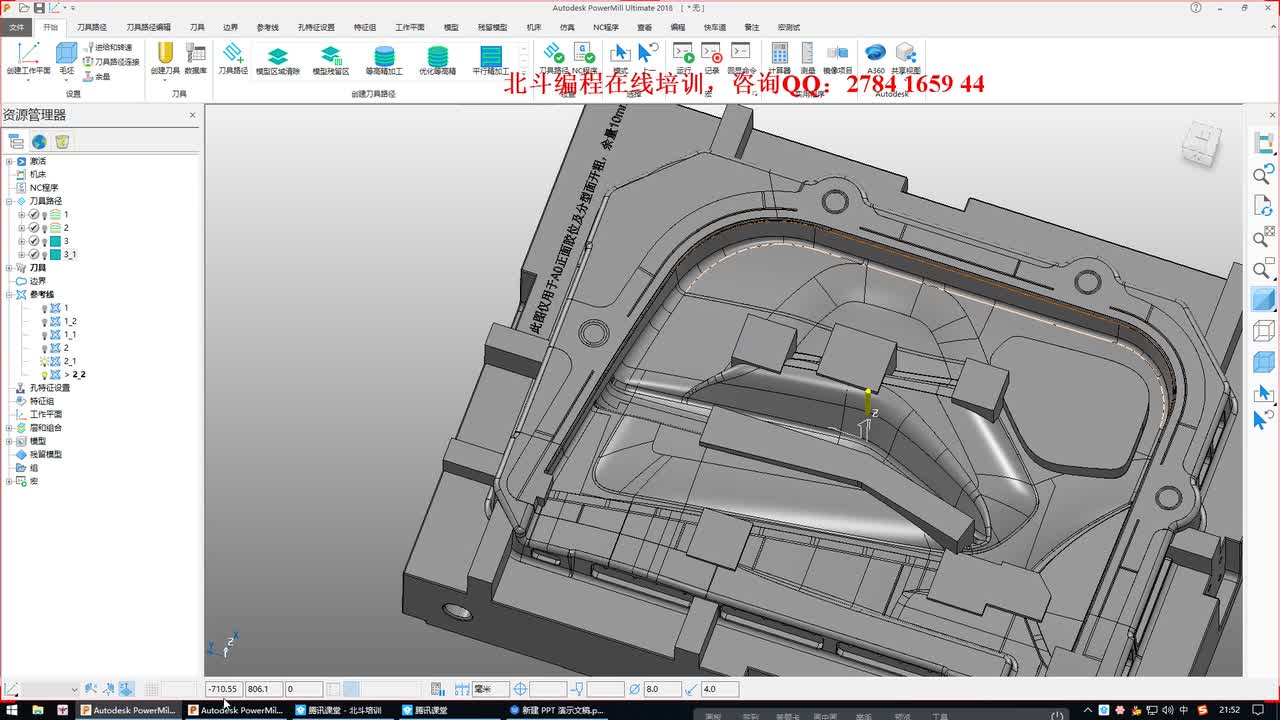Image resolution: width=1280 pixels, height=720 pixels.
Task: Open the 文件 file menu
Action: click(16, 27)
